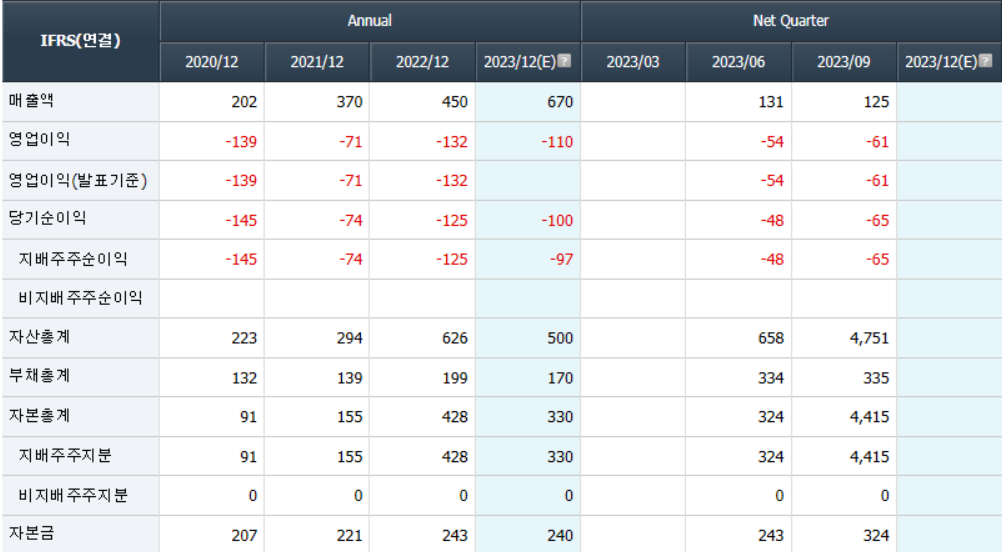Select the 자본금 row label
1002x552 pixels.
point(31,533)
